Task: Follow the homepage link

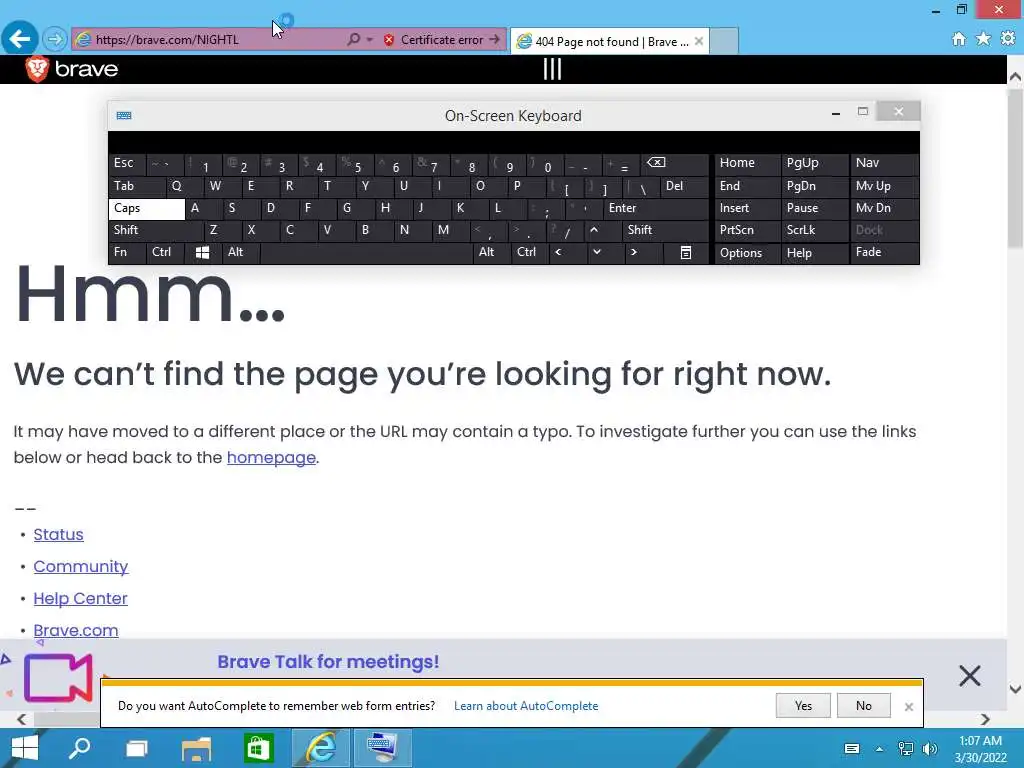Action: (x=271, y=458)
